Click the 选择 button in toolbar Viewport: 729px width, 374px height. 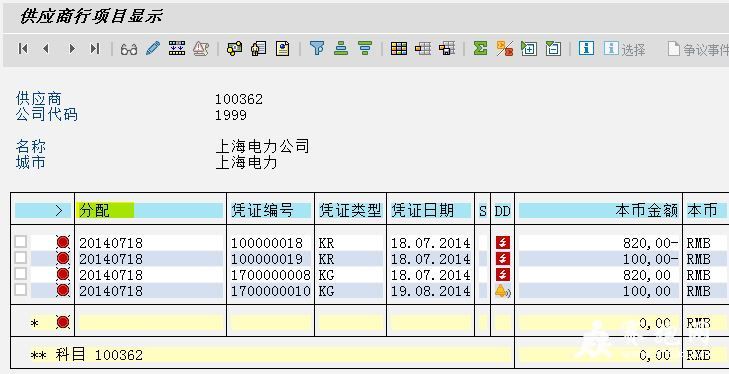pos(624,49)
